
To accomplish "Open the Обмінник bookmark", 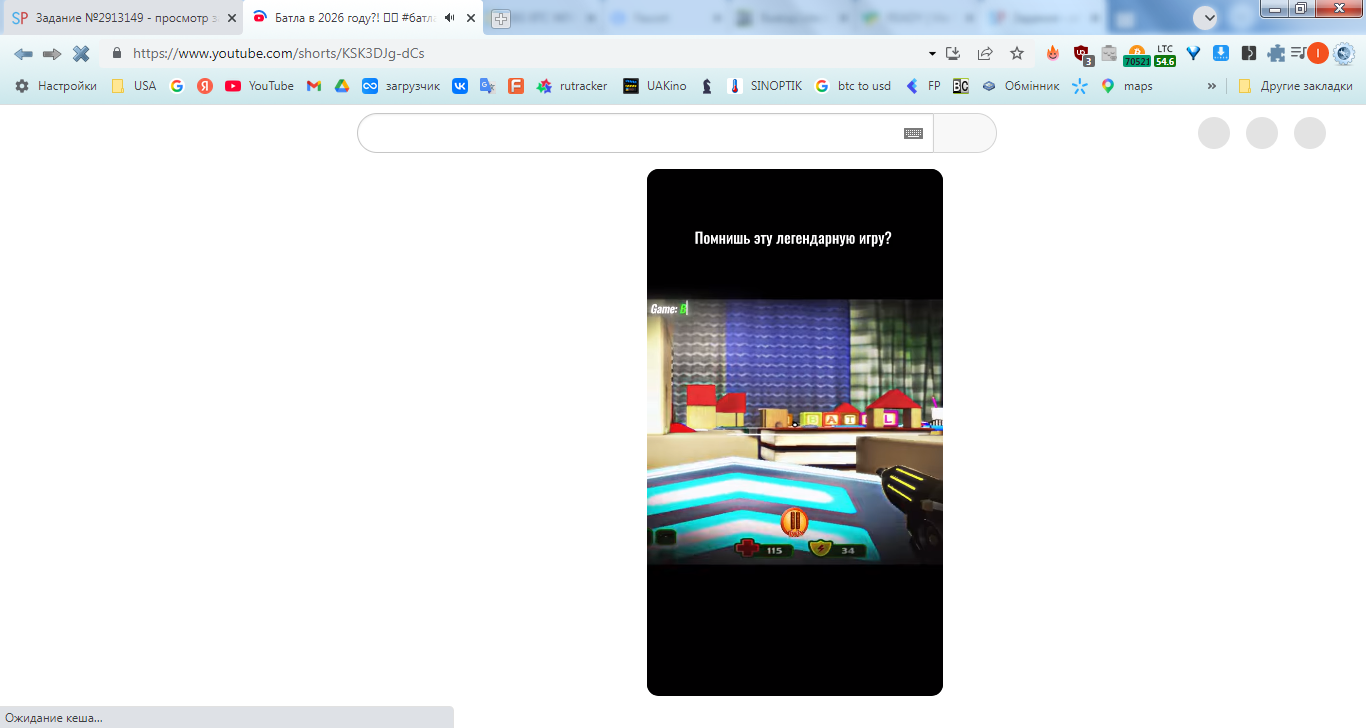I will (1020, 86).
